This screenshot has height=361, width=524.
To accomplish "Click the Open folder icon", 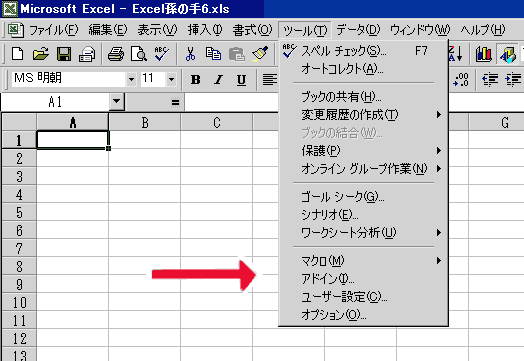I will click(x=40, y=54).
